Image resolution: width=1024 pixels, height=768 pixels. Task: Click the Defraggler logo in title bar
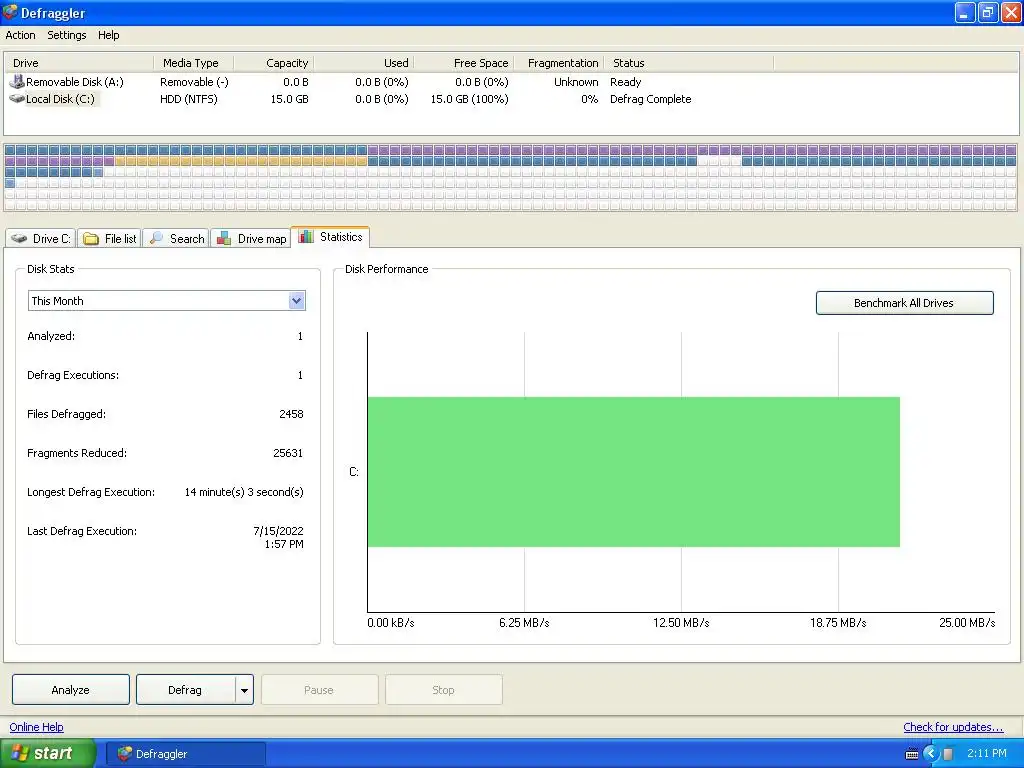(x=10, y=12)
